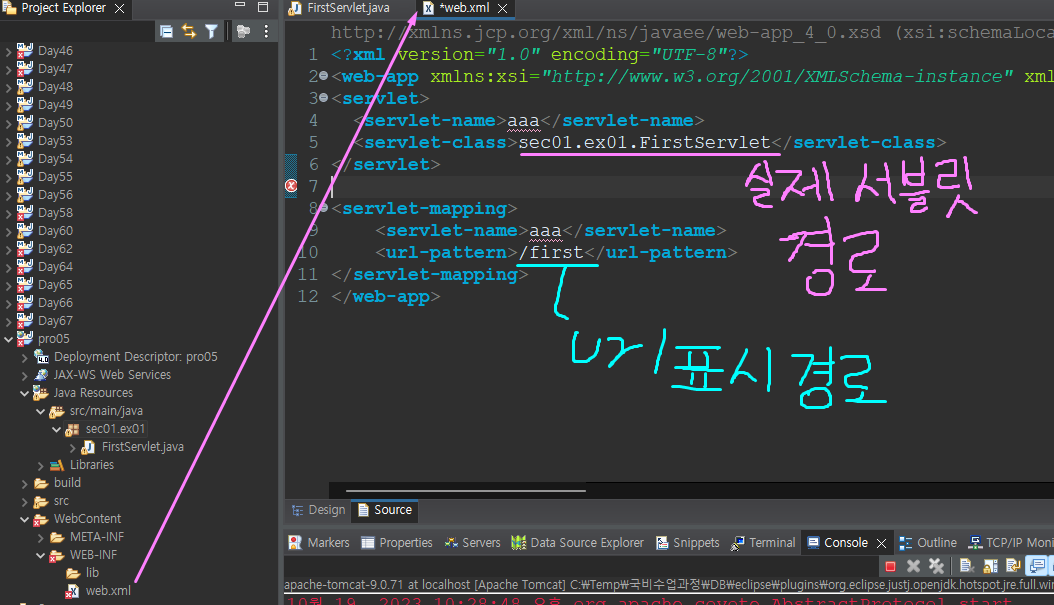Image resolution: width=1054 pixels, height=605 pixels.
Task: Maximize the Project Explorer panel
Action: point(263,7)
